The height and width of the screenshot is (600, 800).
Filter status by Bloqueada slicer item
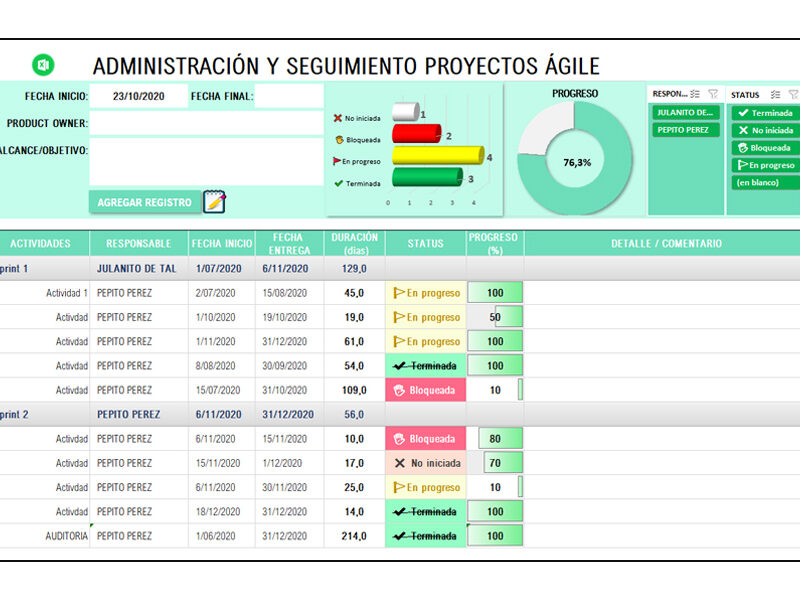point(766,148)
